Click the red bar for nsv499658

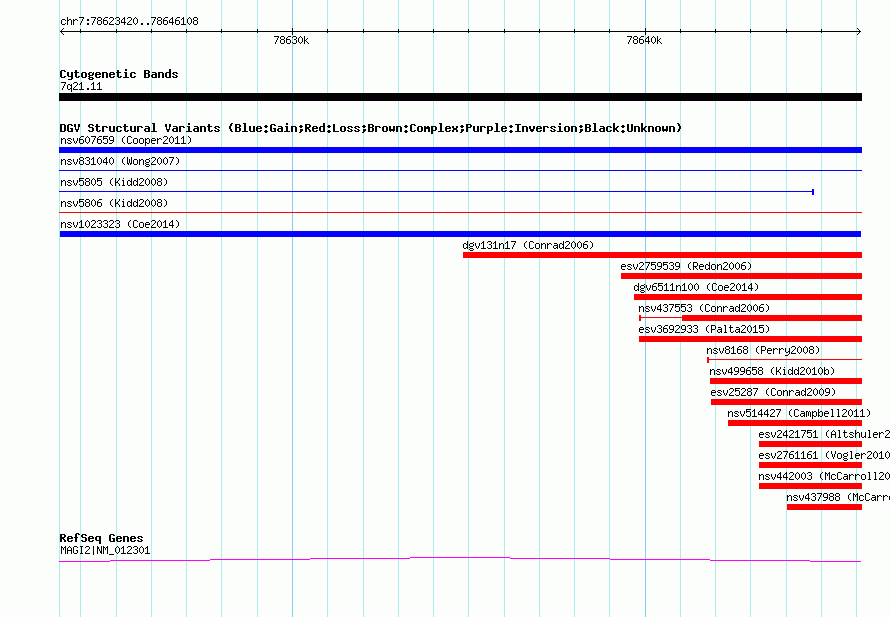tap(786, 381)
